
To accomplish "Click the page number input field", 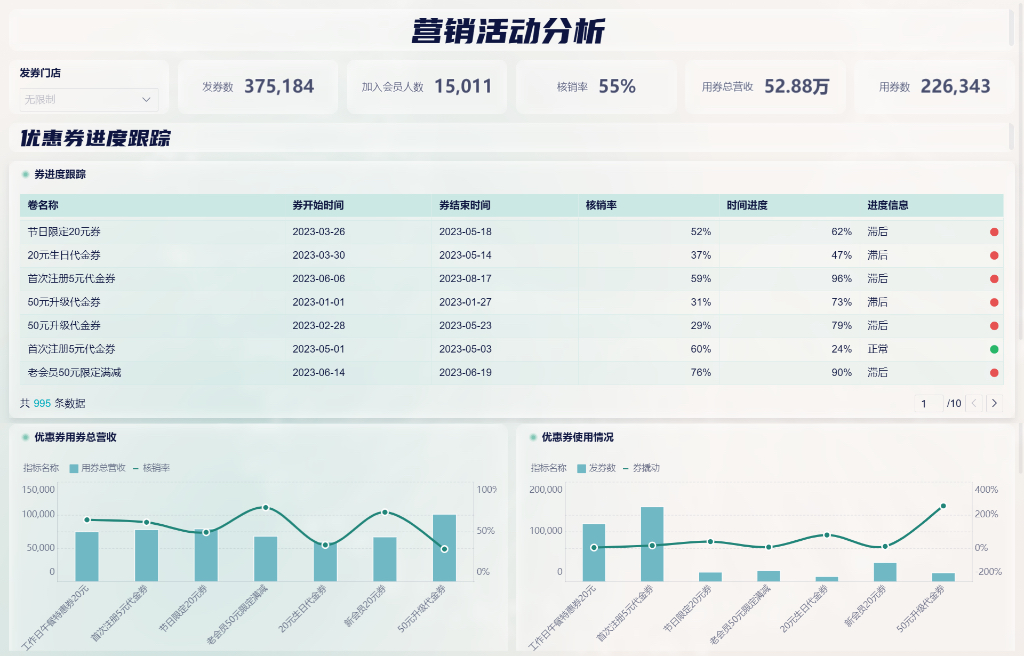I will click(926, 403).
